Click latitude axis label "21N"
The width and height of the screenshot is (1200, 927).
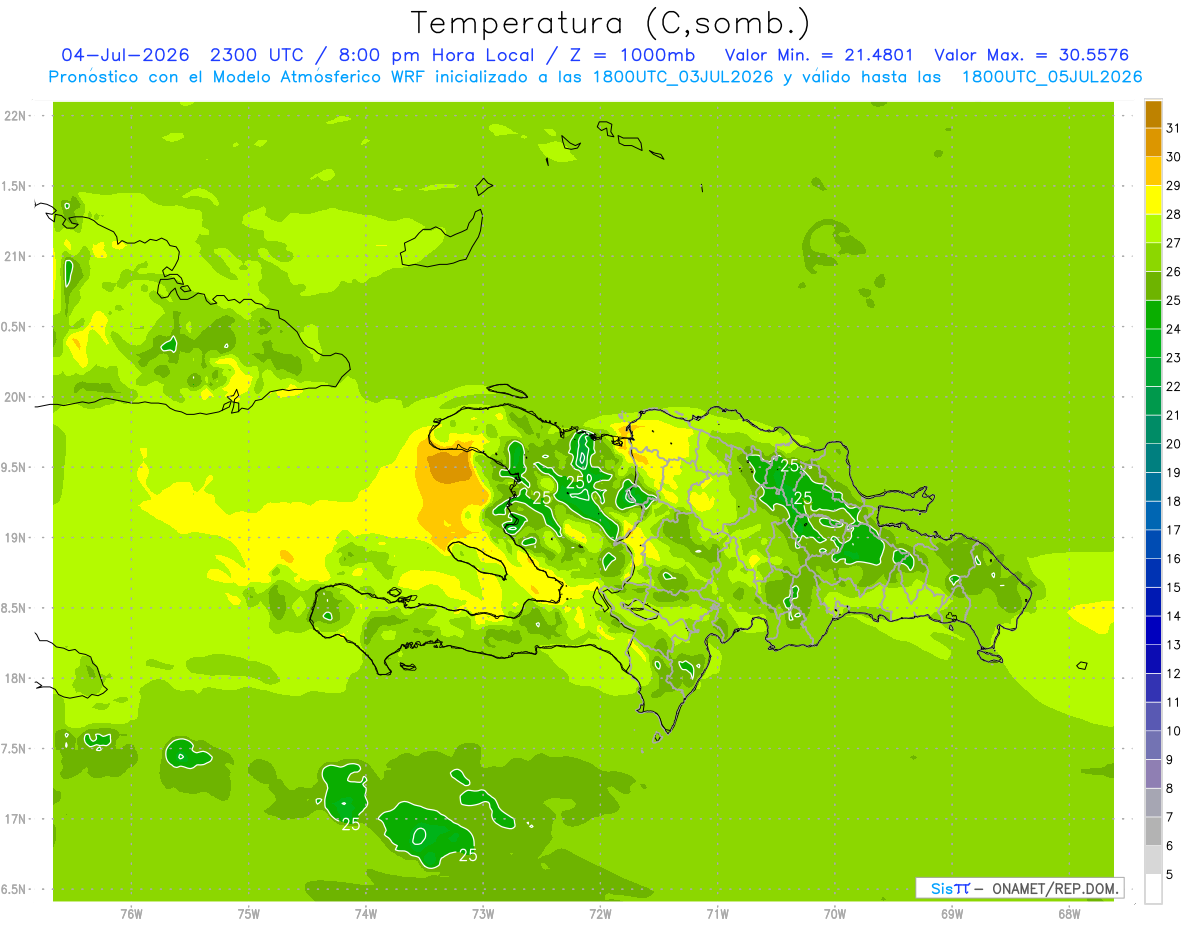click(16, 257)
